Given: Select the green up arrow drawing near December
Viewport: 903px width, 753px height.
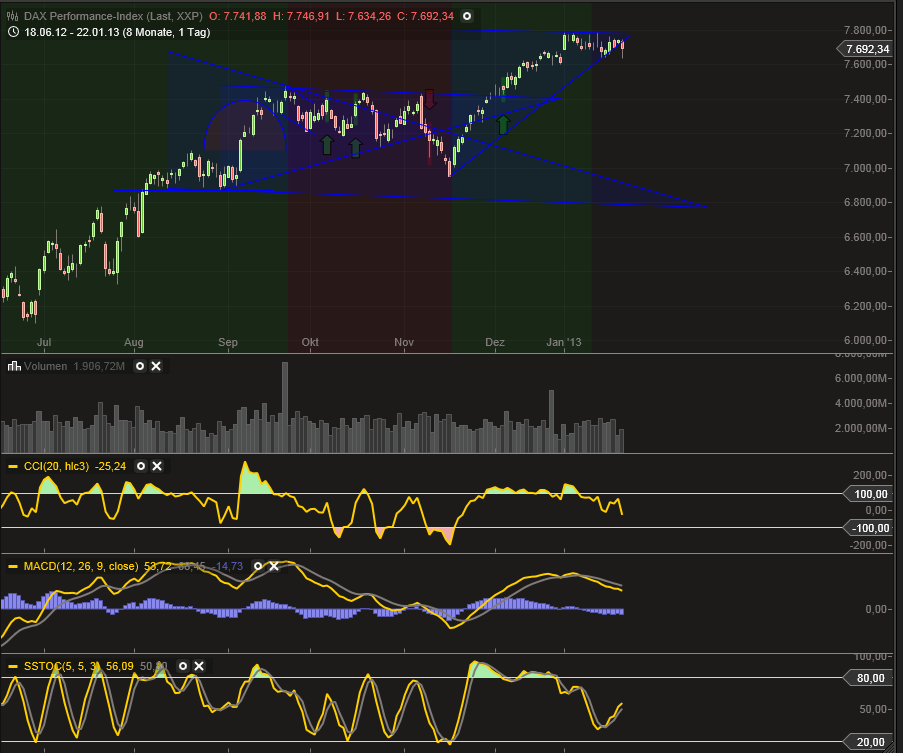Looking at the screenshot, I should pyautogui.click(x=503, y=124).
